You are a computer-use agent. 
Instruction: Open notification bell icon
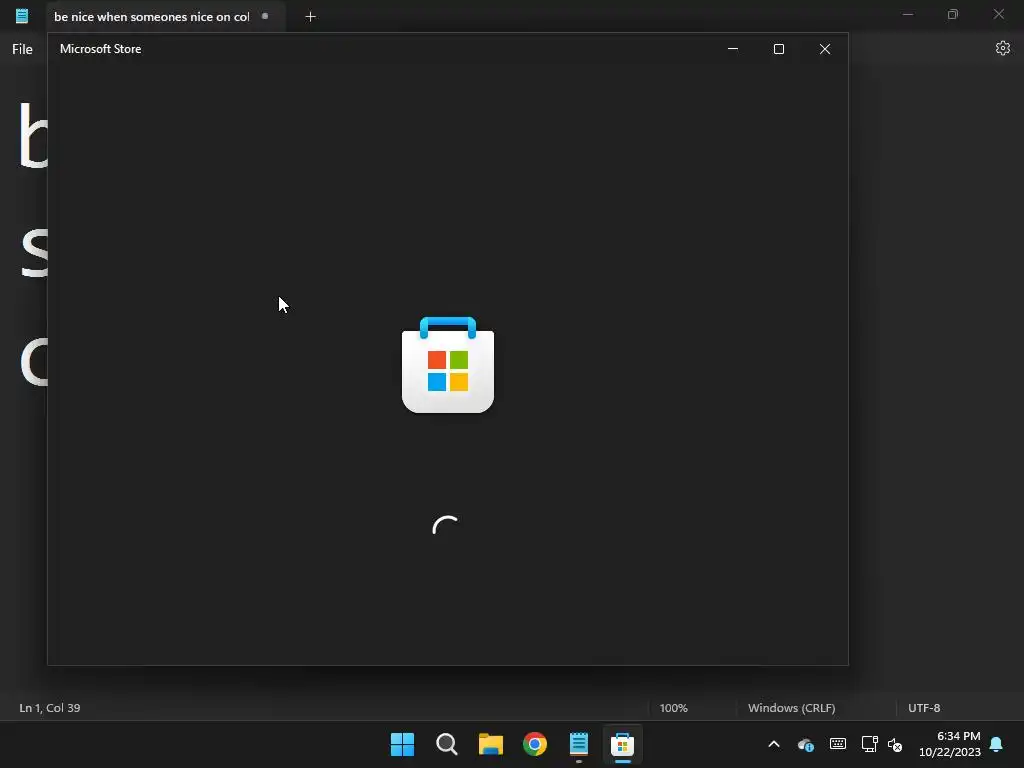tap(997, 744)
